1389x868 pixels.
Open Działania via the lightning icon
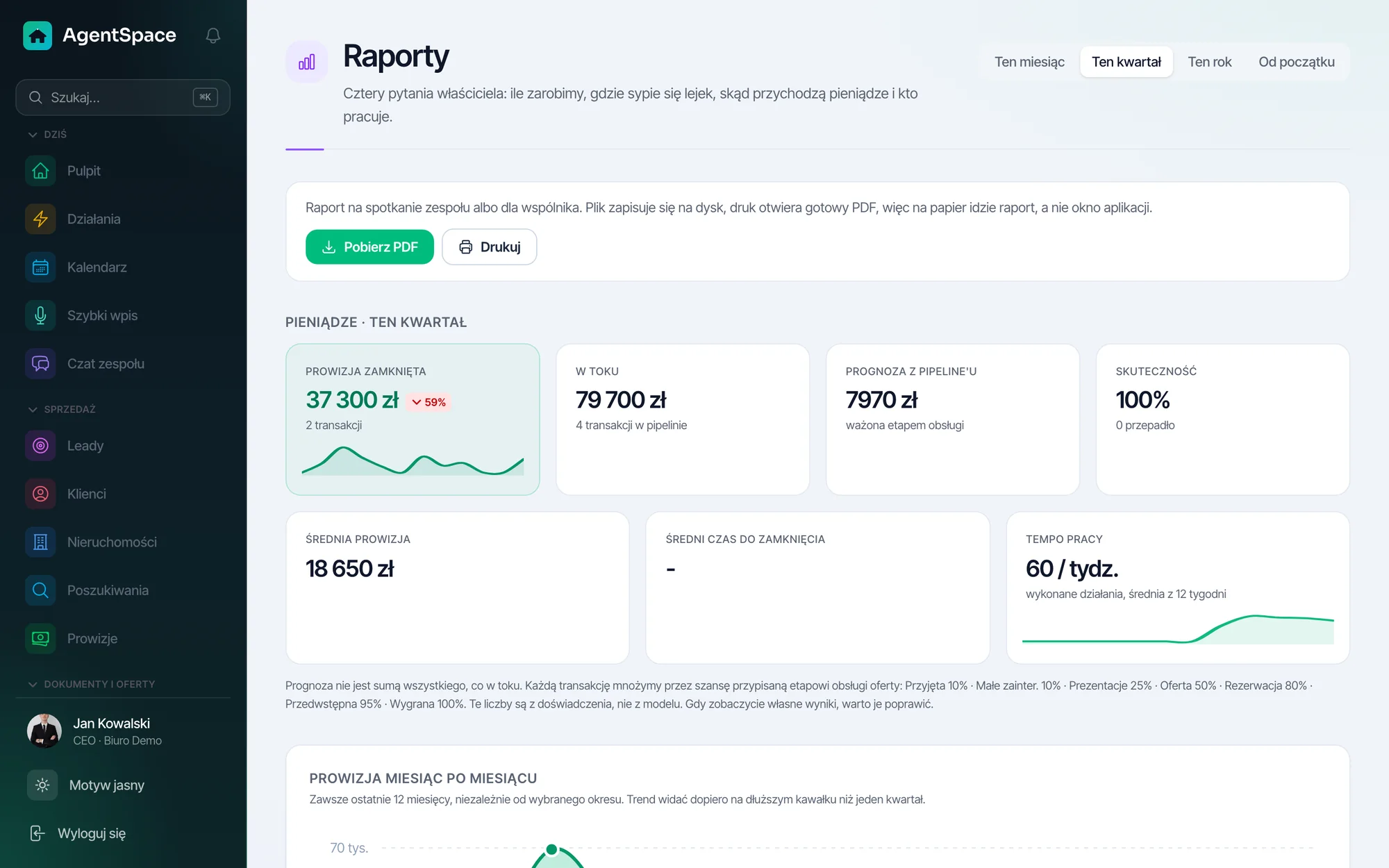[40, 219]
